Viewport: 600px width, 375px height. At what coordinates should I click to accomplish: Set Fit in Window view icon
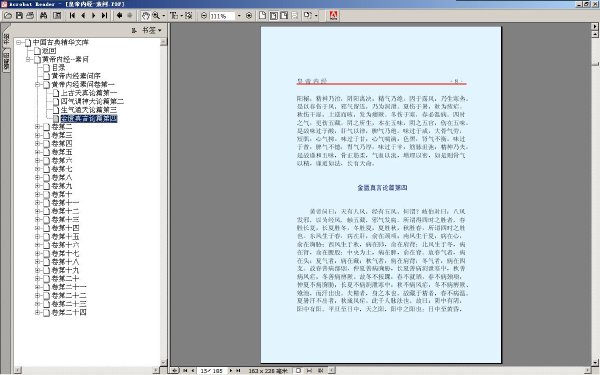pos(274,16)
